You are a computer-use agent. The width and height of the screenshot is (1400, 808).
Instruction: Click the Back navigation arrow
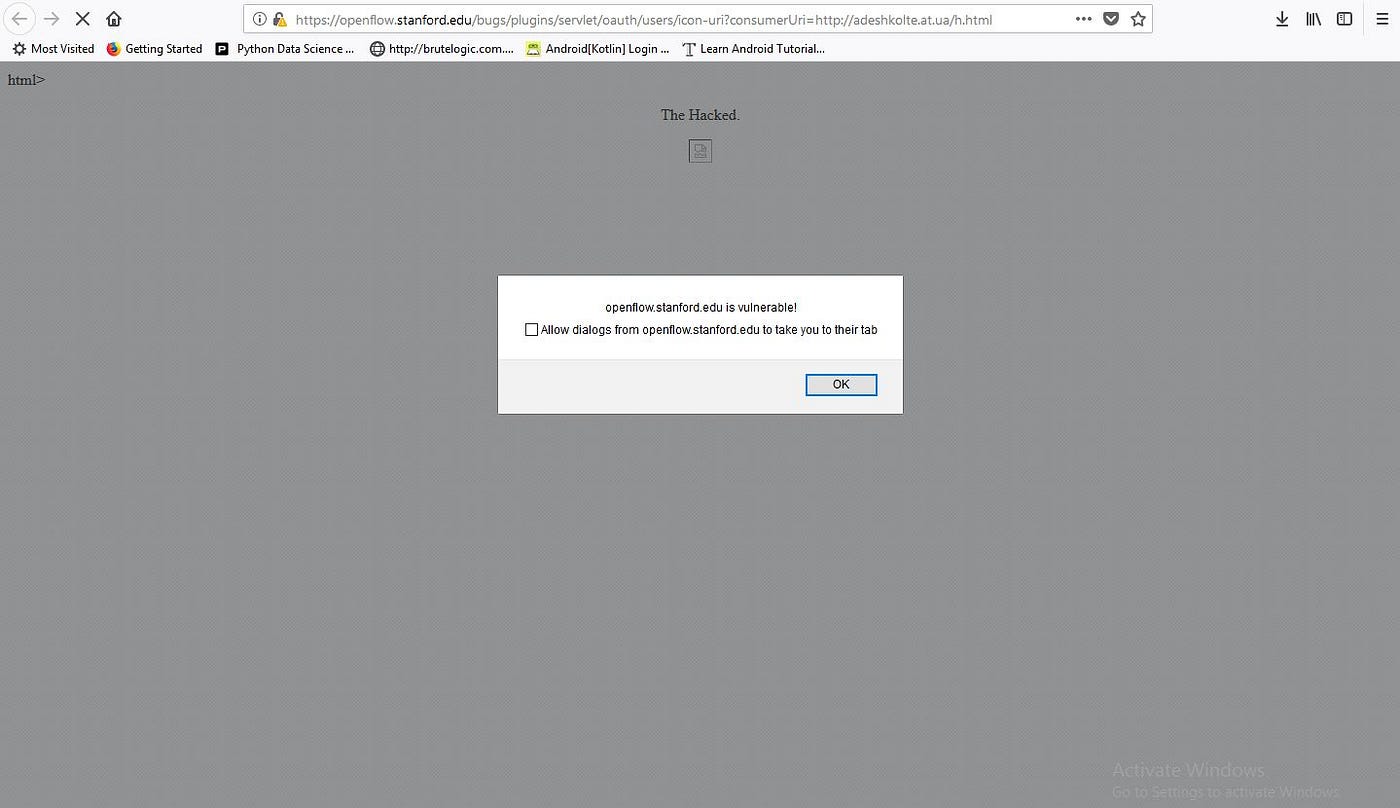[x=19, y=19]
